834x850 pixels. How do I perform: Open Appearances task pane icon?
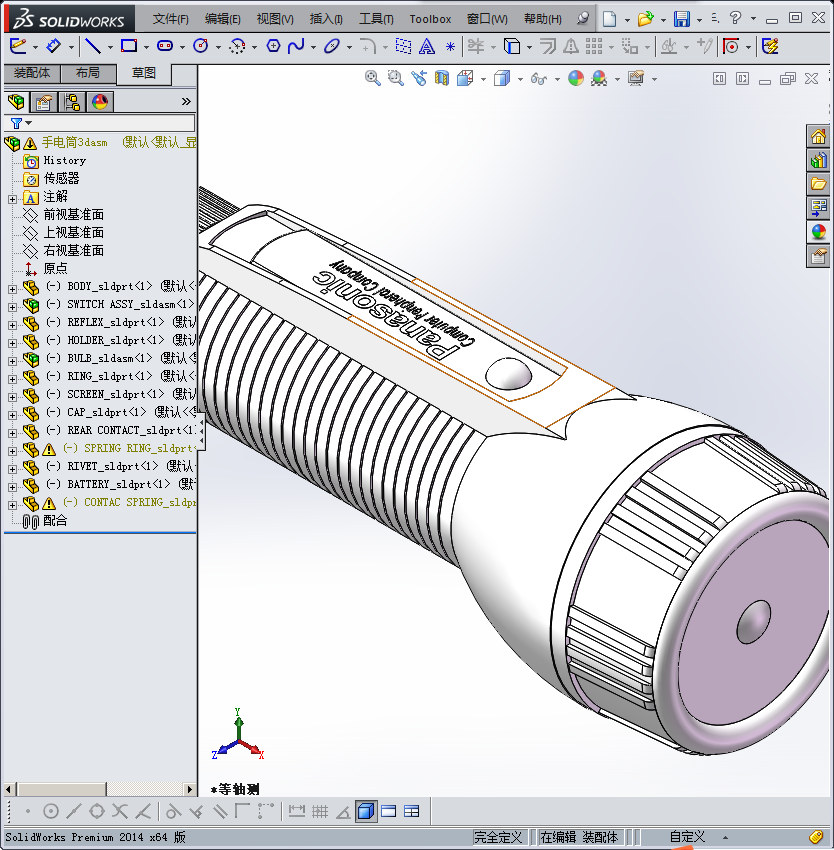[819, 232]
